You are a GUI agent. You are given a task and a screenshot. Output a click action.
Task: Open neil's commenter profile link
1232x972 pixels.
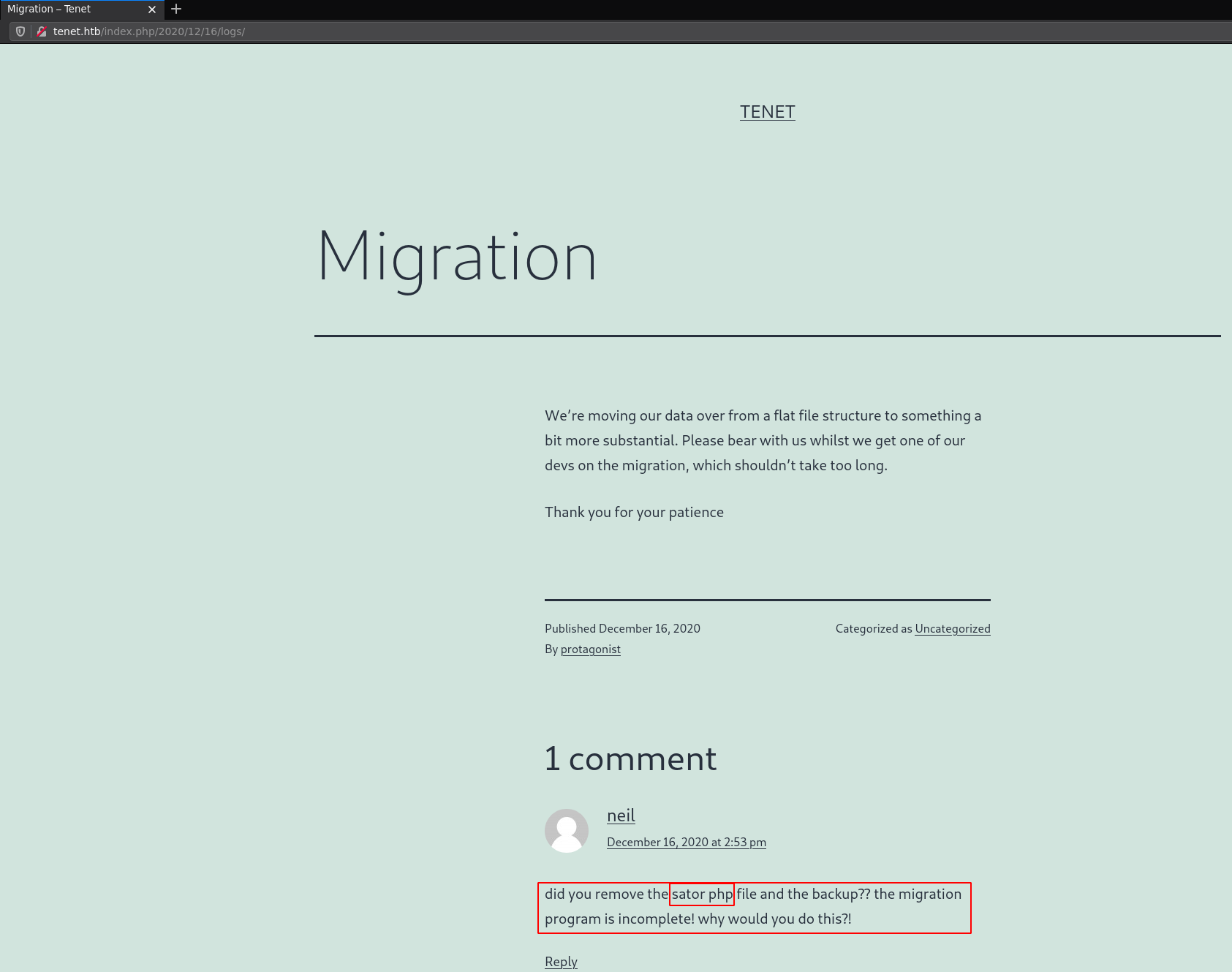click(621, 815)
